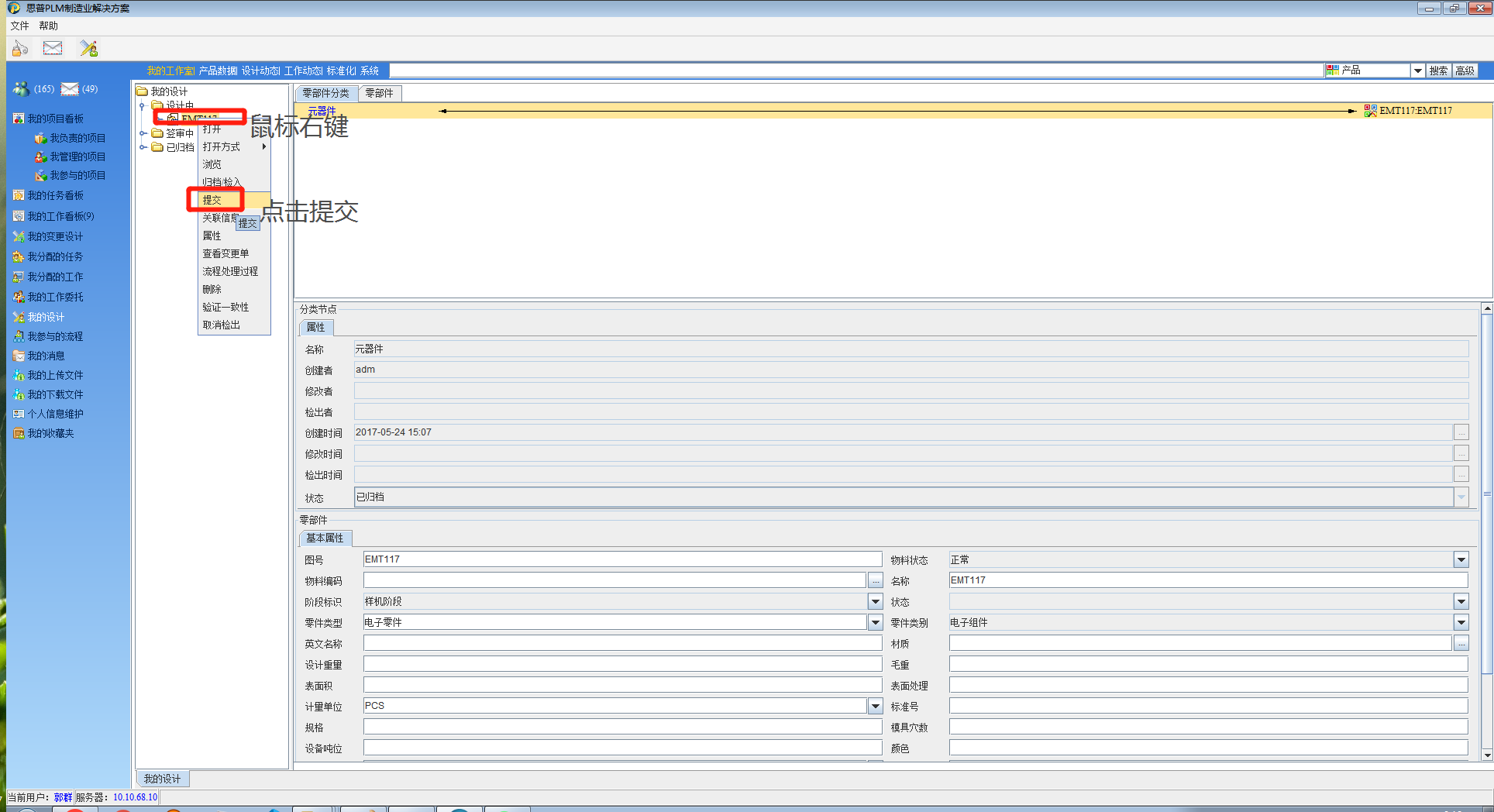Open the 计量单位 PCS dropdown
1494x812 pixels.
pos(875,705)
